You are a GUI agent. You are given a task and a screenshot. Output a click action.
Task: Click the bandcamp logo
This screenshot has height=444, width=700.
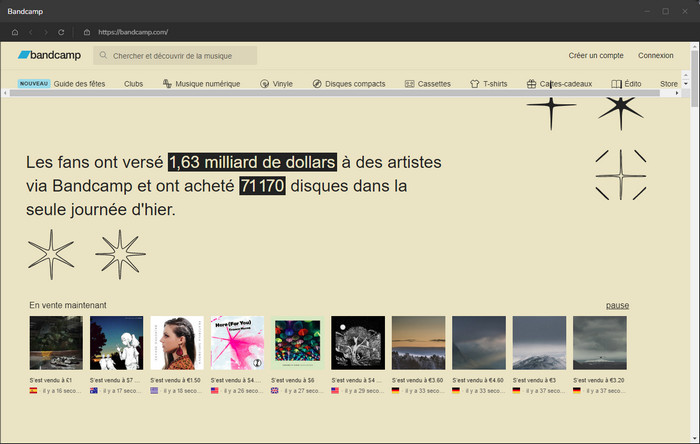pos(50,55)
